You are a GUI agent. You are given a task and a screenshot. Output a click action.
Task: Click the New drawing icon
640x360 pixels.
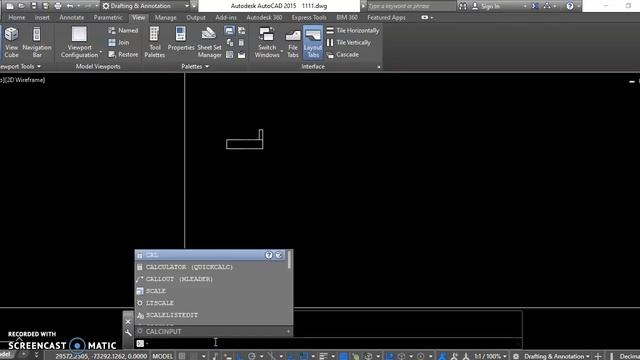coord(10,6)
